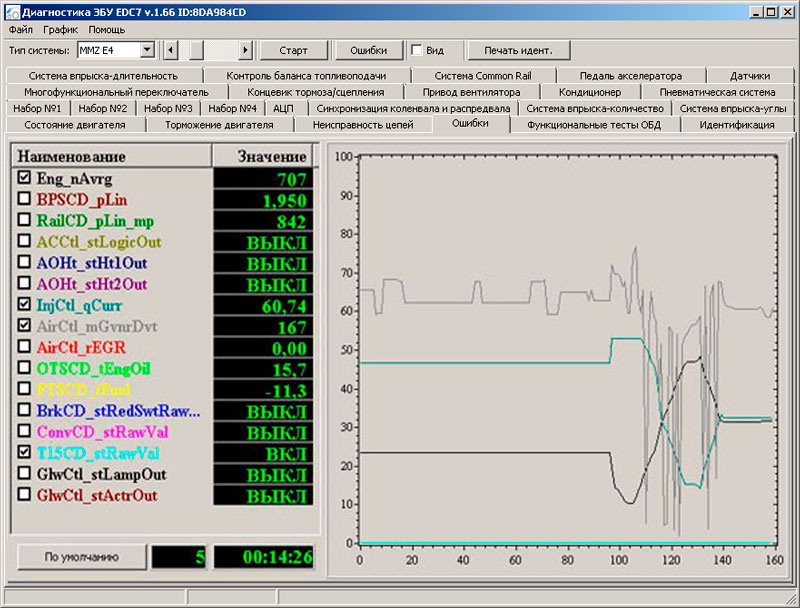Enable the RailCD_pLin_mp checkbox
The width and height of the screenshot is (800, 608).
[24, 220]
